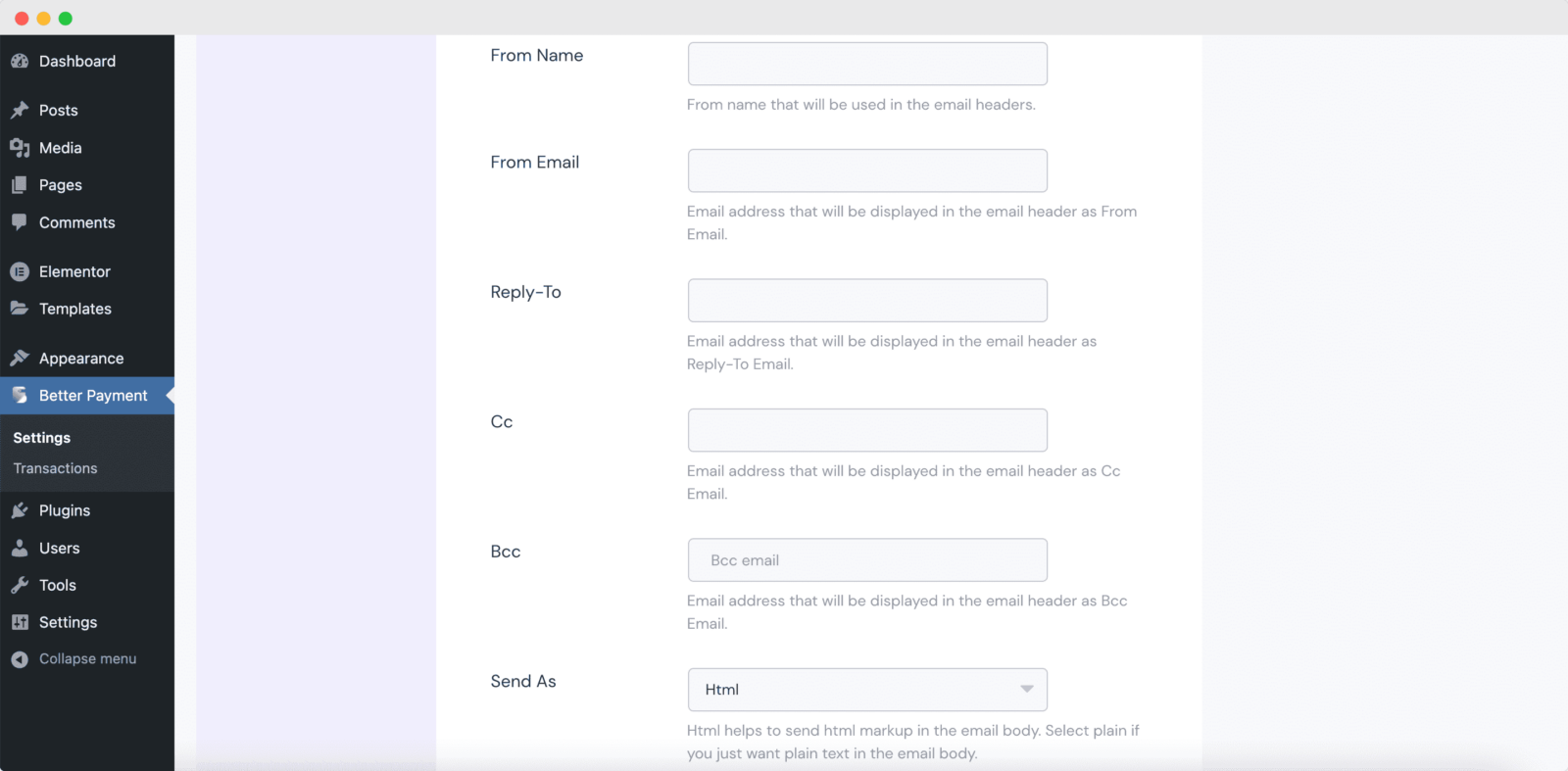Screen dimensions: 1568x771
Task: Click the Reply-To email field
Action: pos(866,300)
